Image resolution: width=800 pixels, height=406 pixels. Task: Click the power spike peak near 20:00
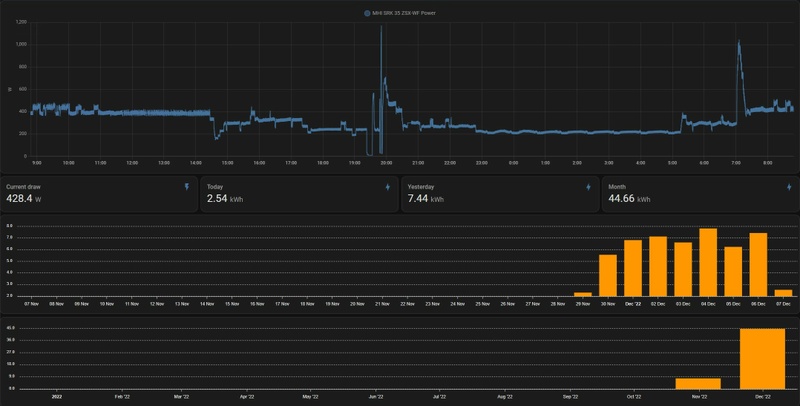coord(381,27)
